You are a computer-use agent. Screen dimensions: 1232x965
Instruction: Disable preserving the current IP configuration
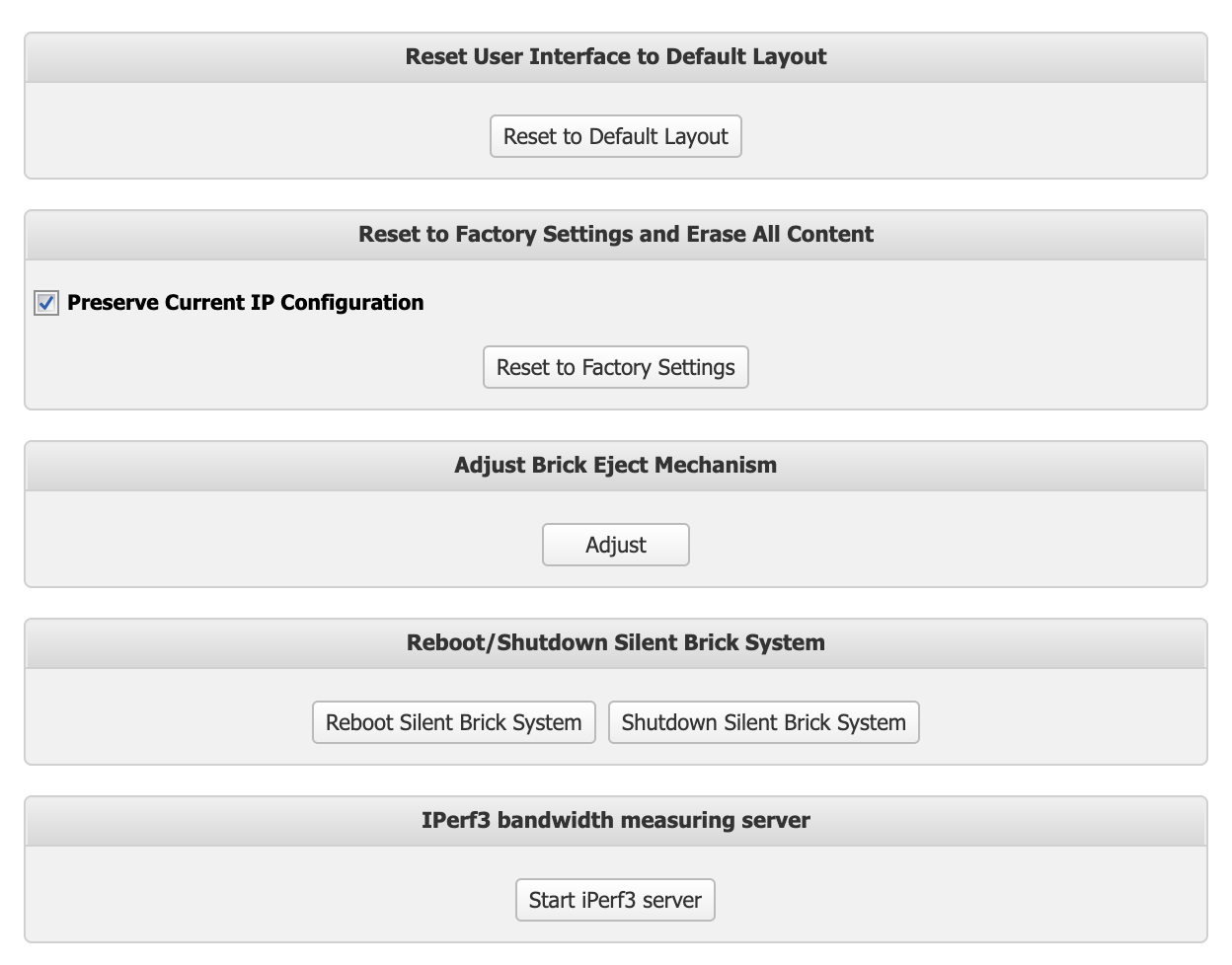[46, 303]
